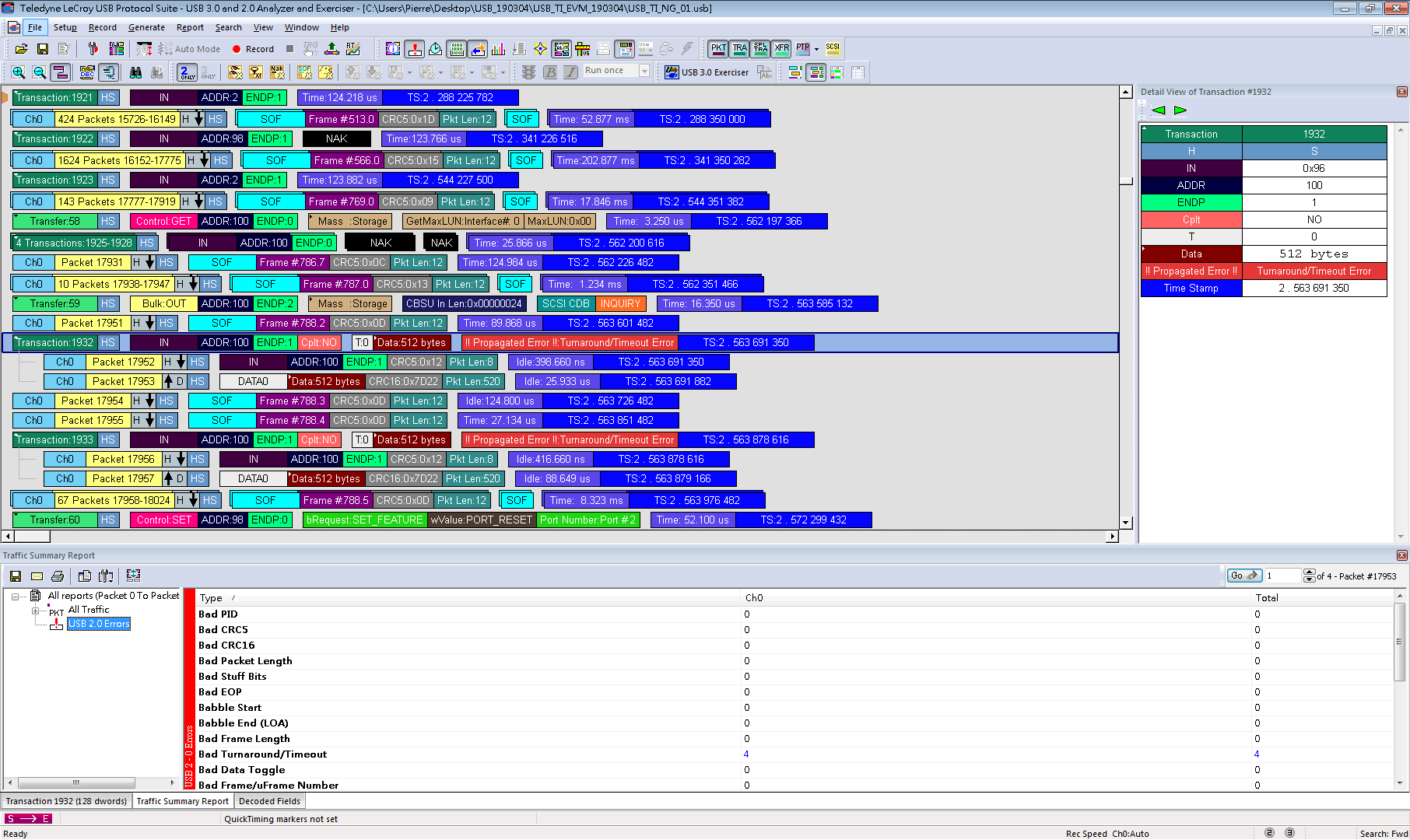The height and width of the screenshot is (840, 1410).
Task: Toggle the TRA transaction view level
Action: [740, 49]
